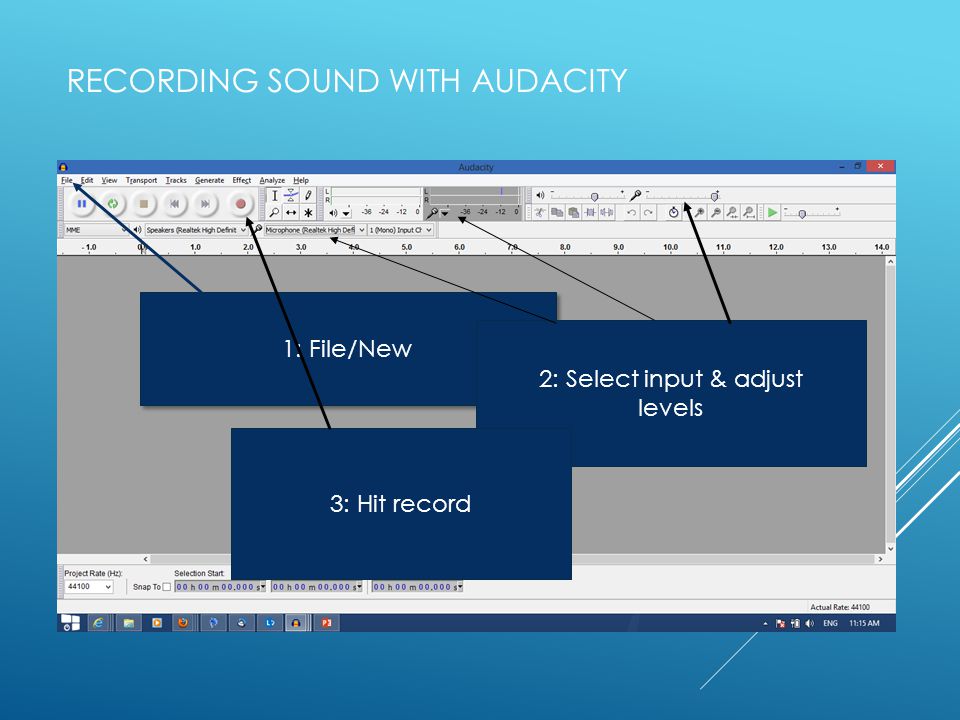
Task: Click the Stop transport button
Action: point(144,204)
